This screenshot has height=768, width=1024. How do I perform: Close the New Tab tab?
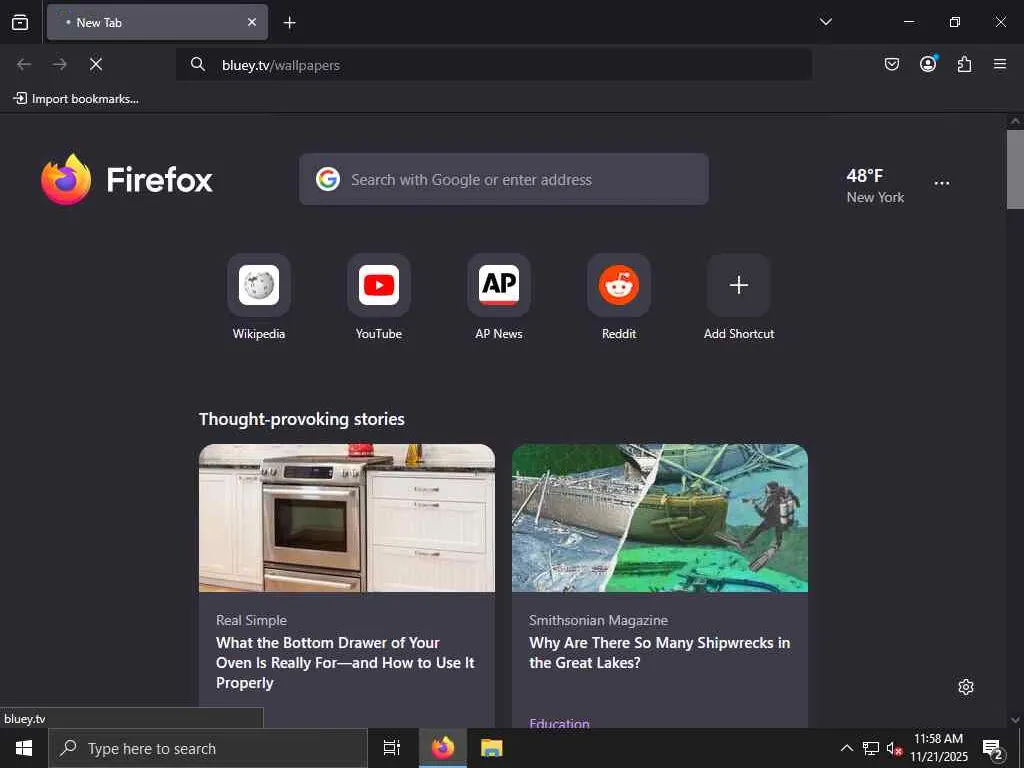pyautogui.click(x=251, y=22)
